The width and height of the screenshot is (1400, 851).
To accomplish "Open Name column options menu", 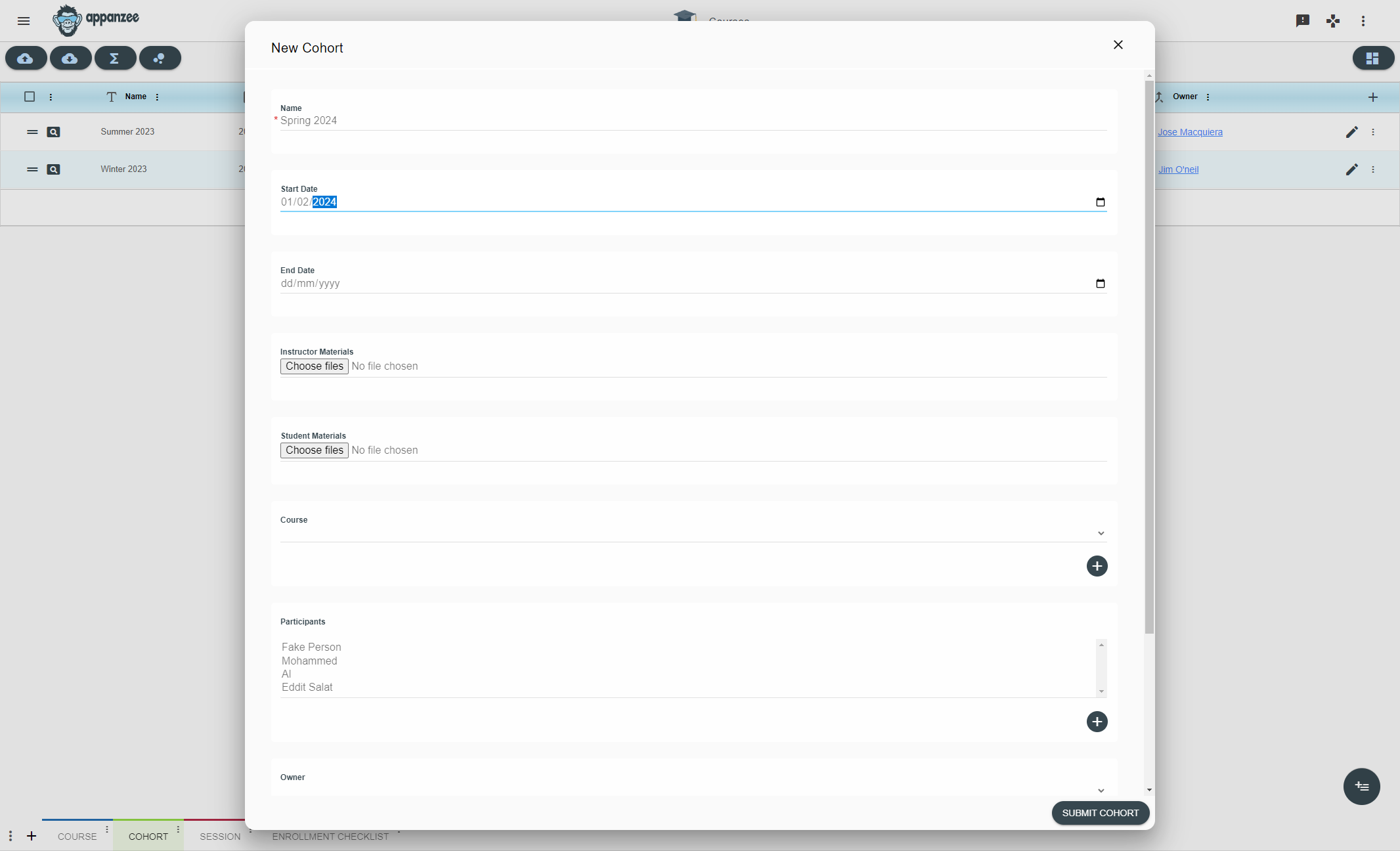I will coord(158,97).
